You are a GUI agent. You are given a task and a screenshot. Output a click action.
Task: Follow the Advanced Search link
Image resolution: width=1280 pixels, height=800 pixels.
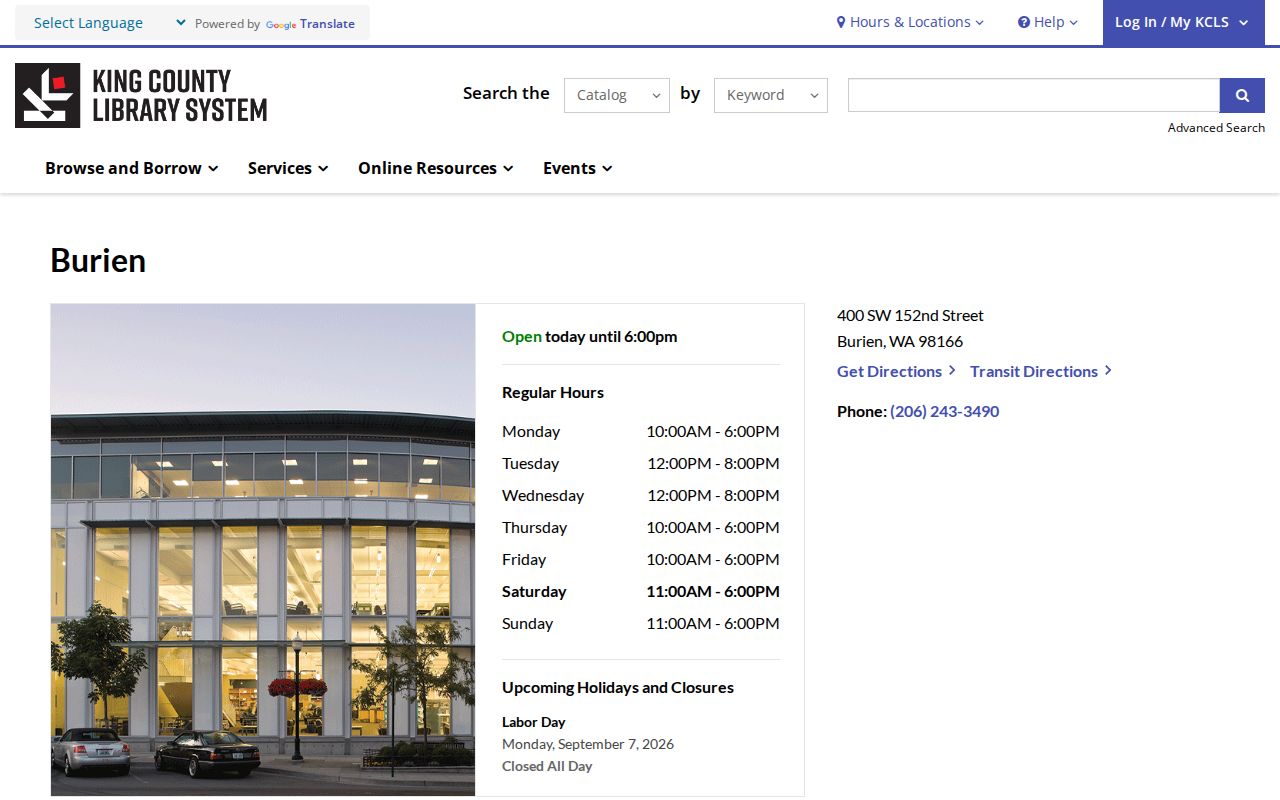(1216, 128)
